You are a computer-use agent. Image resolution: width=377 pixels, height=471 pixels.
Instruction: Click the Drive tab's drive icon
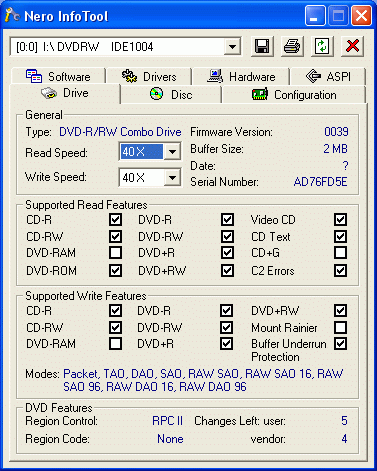point(49,93)
